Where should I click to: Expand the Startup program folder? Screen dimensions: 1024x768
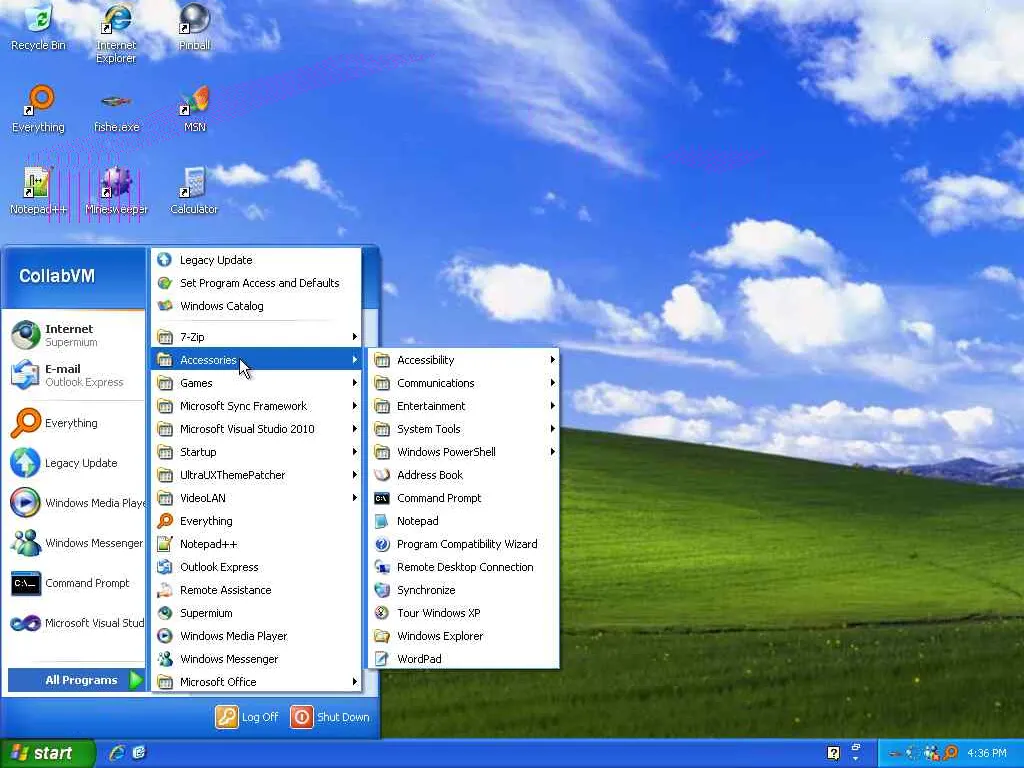point(256,452)
